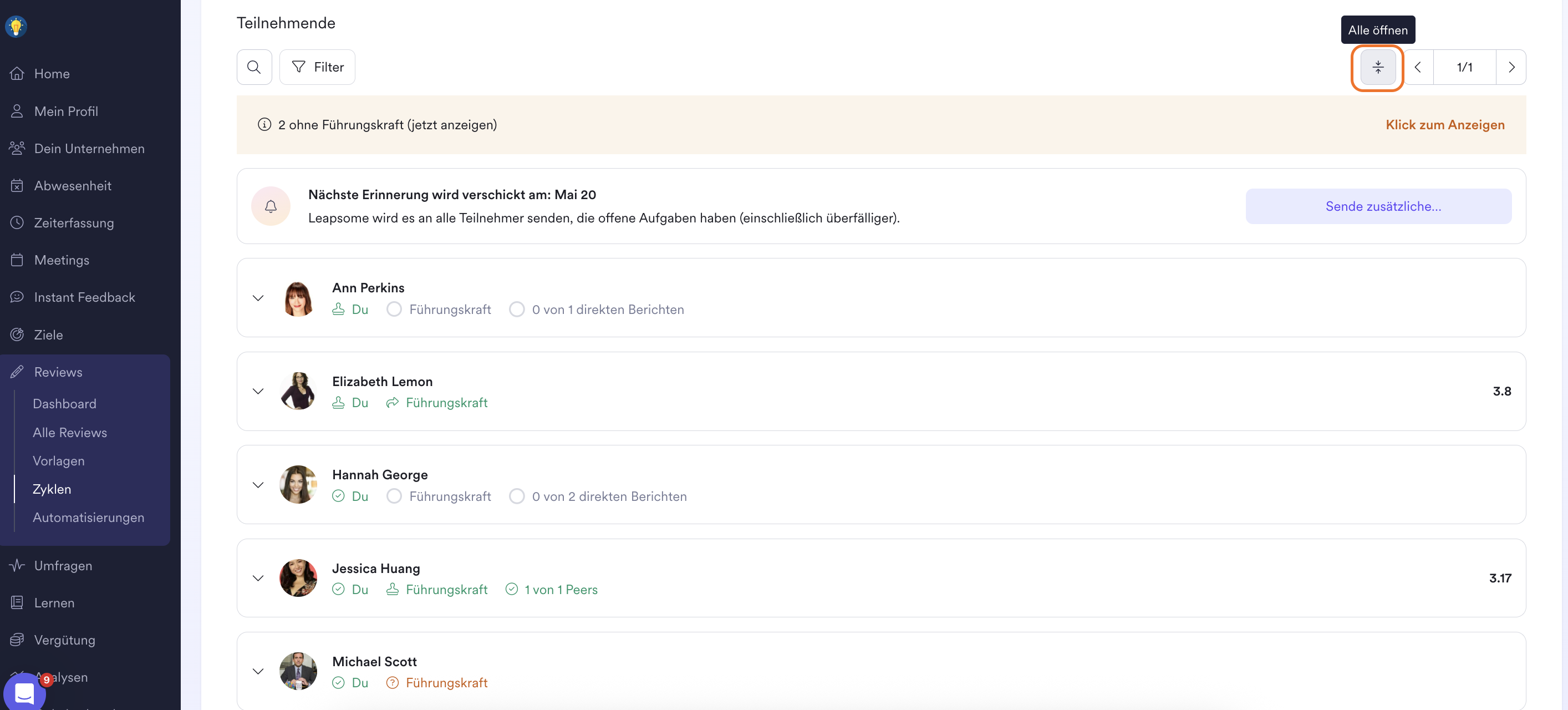This screenshot has height=710, width=1568.
Task: Go to next page arrow
Action: tap(1511, 67)
